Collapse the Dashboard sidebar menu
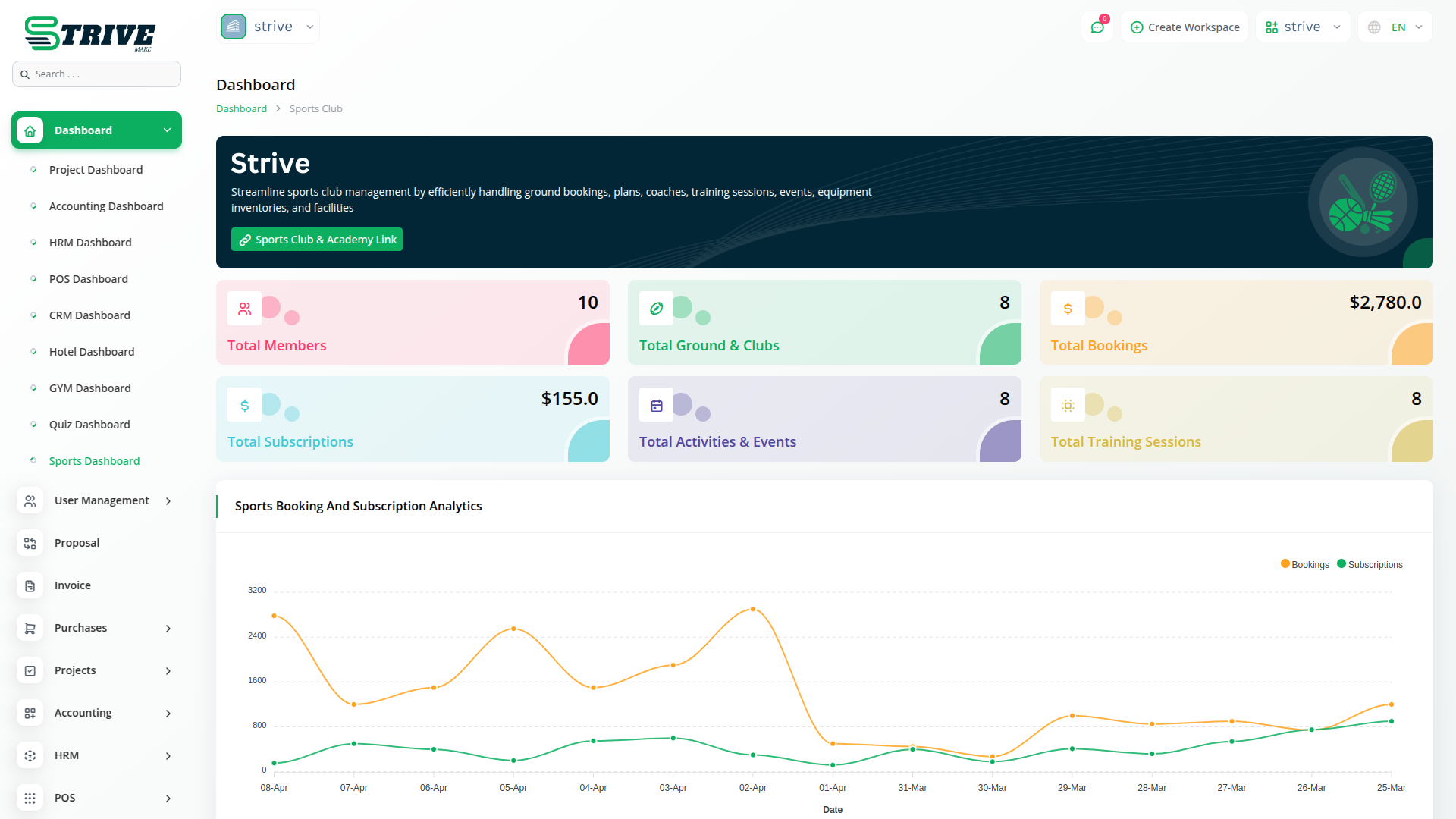 pos(167,130)
